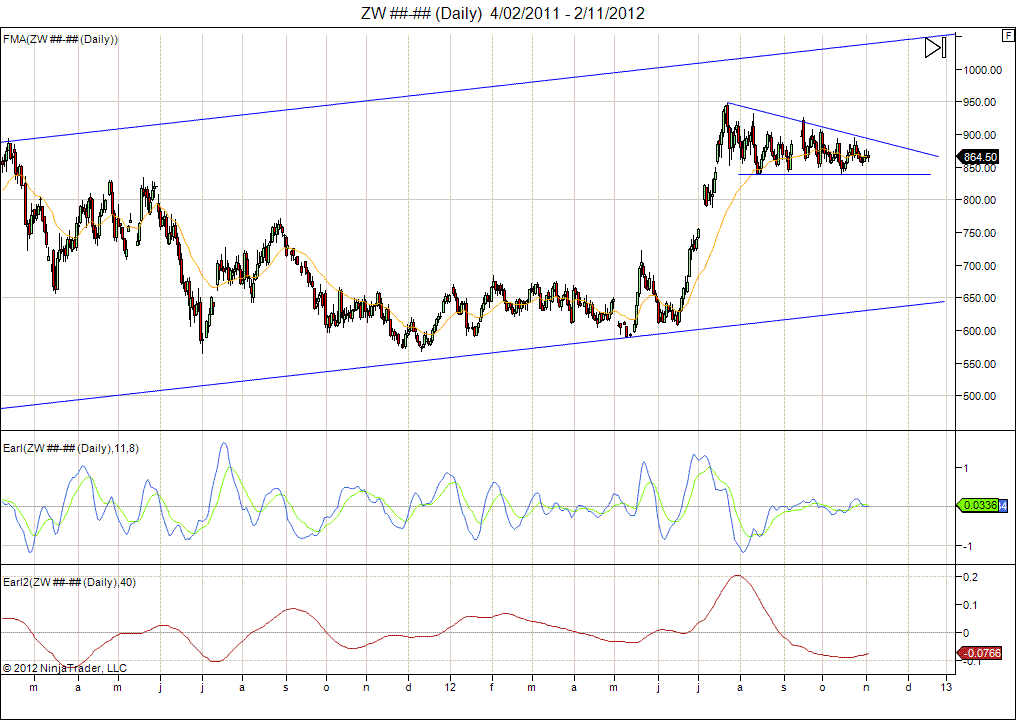Select the FMA indicator label
Image resolution: width=1016 pixels, height=720 pixels.
pyautogui.click(x=61, y=39)
